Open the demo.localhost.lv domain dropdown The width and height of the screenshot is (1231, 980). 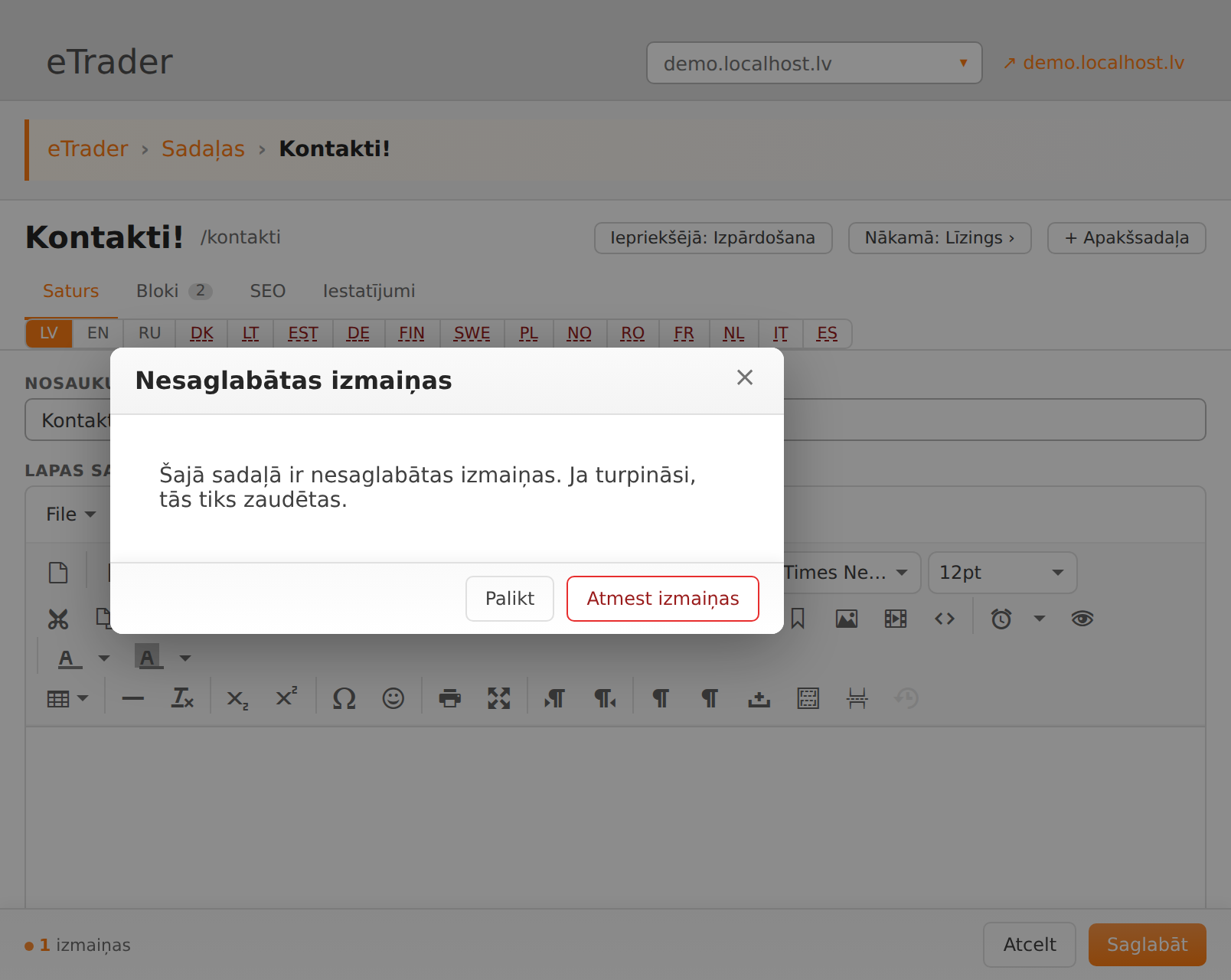tap(815, 63)
